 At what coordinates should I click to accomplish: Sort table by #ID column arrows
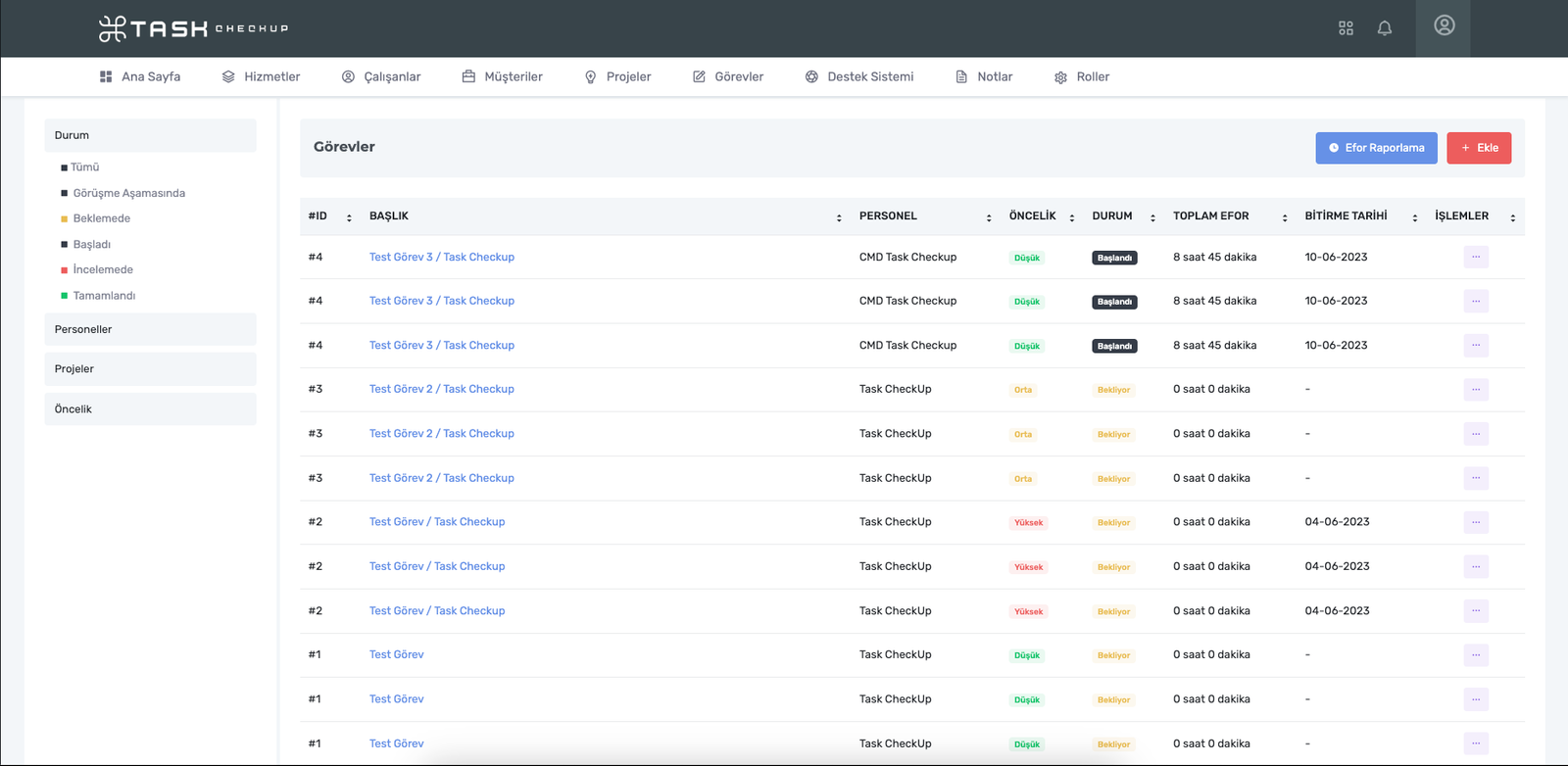point(349,217)
